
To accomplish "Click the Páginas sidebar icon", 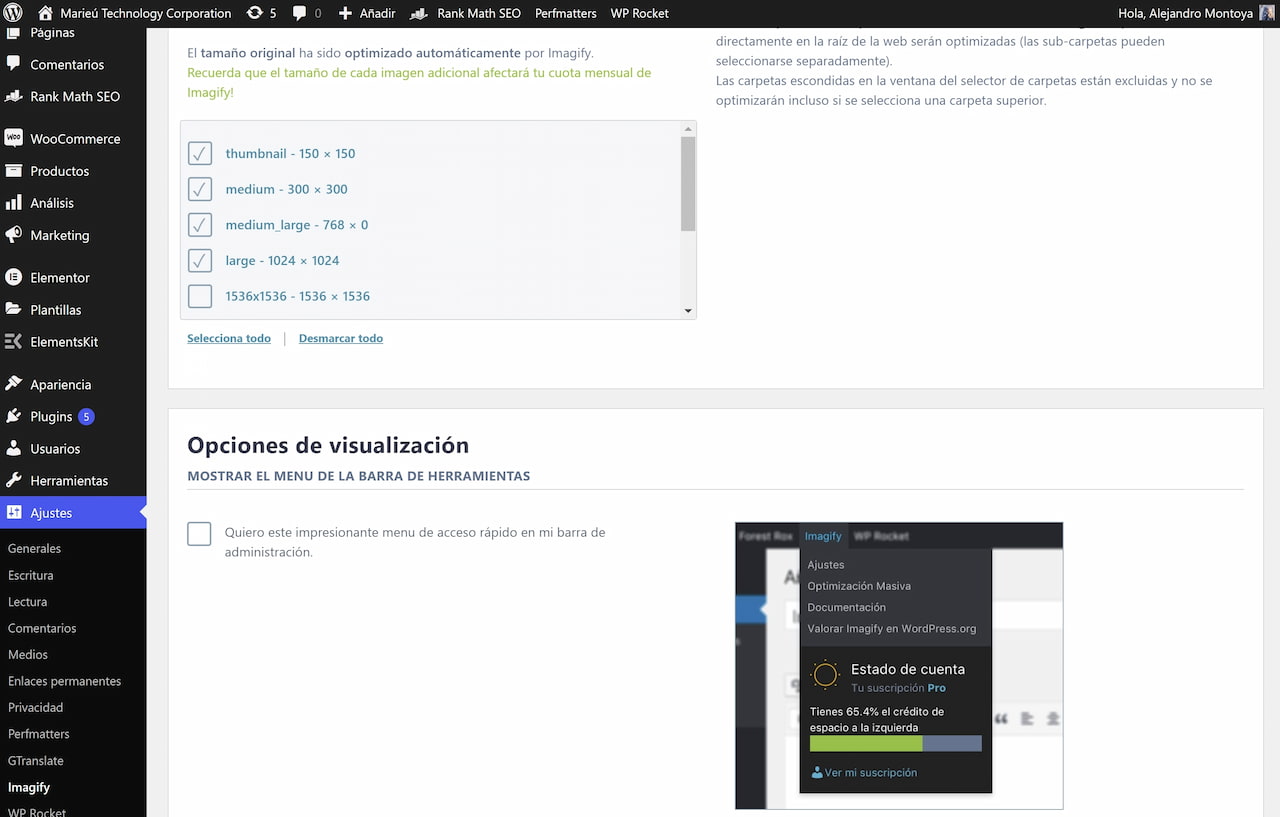I will click(x=13, y=33).
